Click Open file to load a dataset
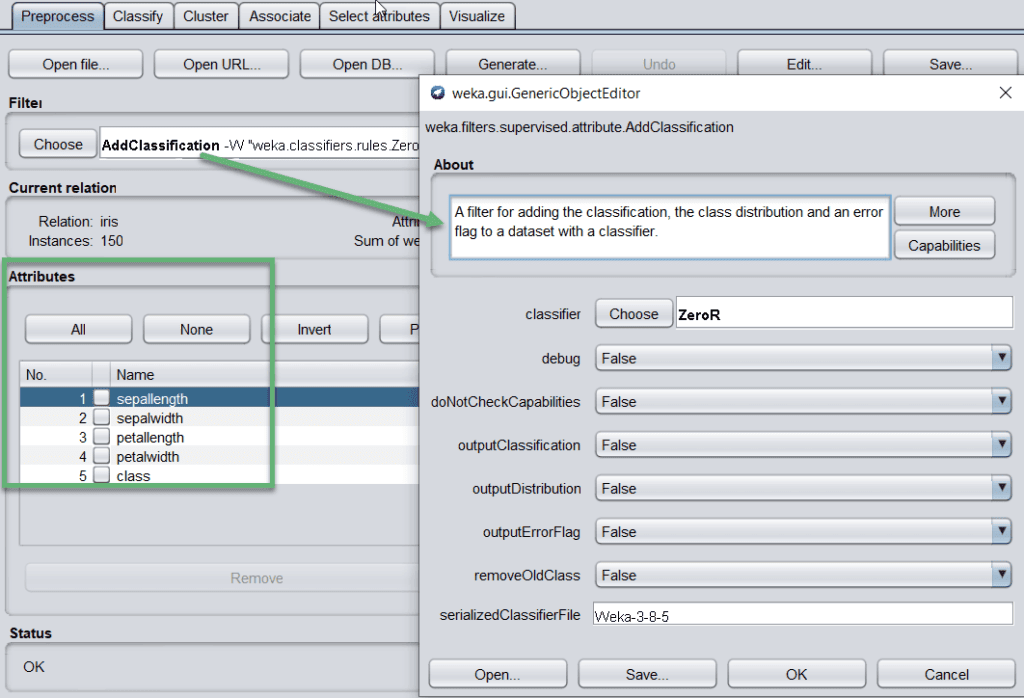The height and width of the screenshot is (698, 1024). tap(75, 63)
